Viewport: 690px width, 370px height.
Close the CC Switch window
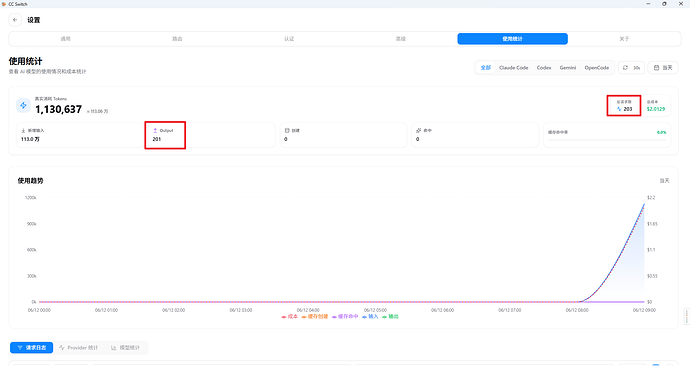(681, 4)
